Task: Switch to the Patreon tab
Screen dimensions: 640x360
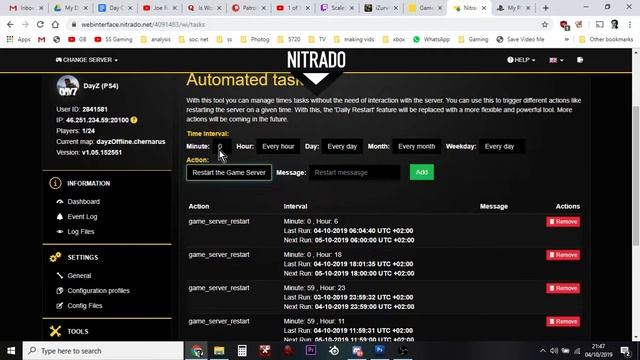Action: coord(249,8)
